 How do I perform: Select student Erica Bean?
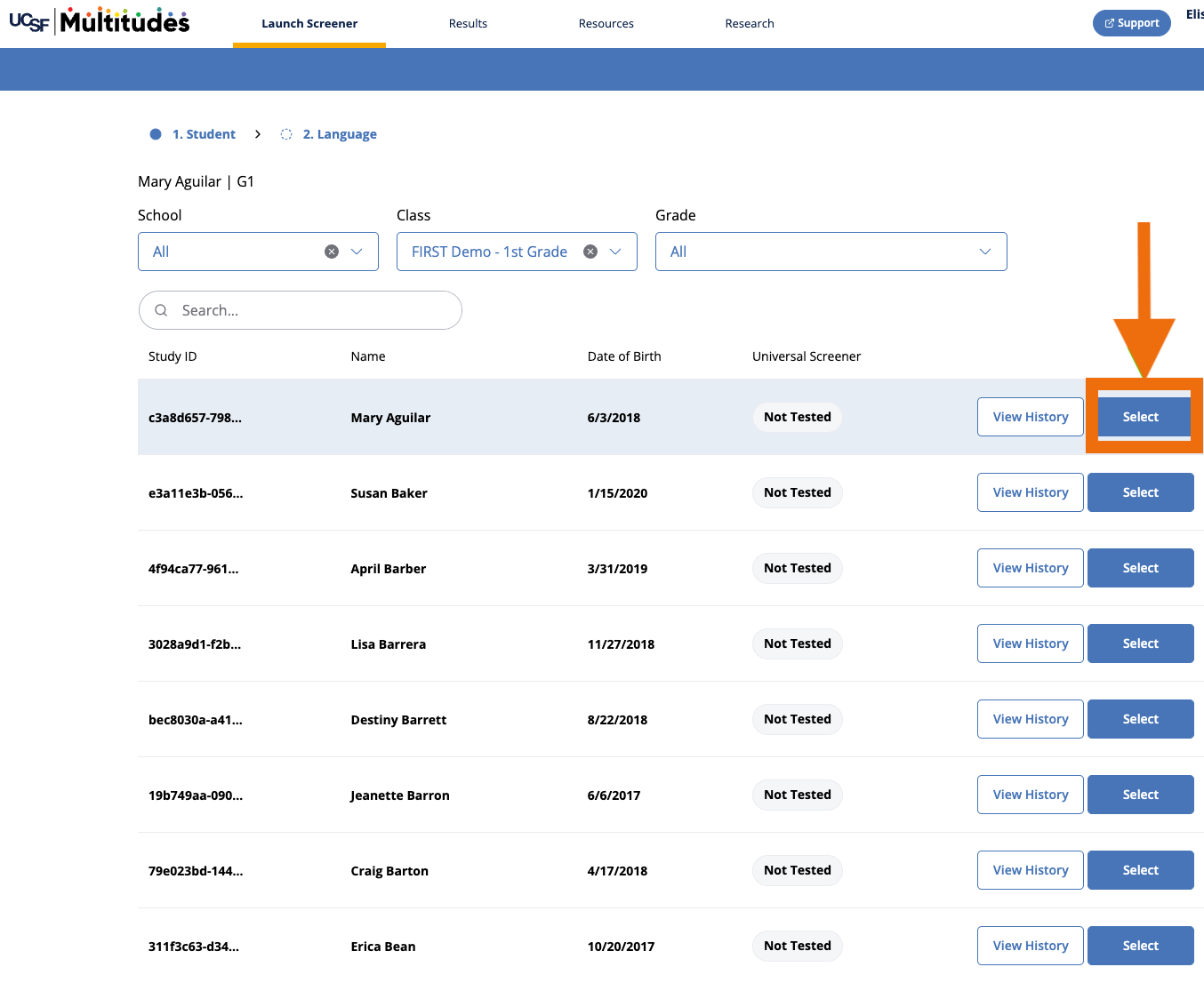pyautogui.click(x=1141, y=946)
